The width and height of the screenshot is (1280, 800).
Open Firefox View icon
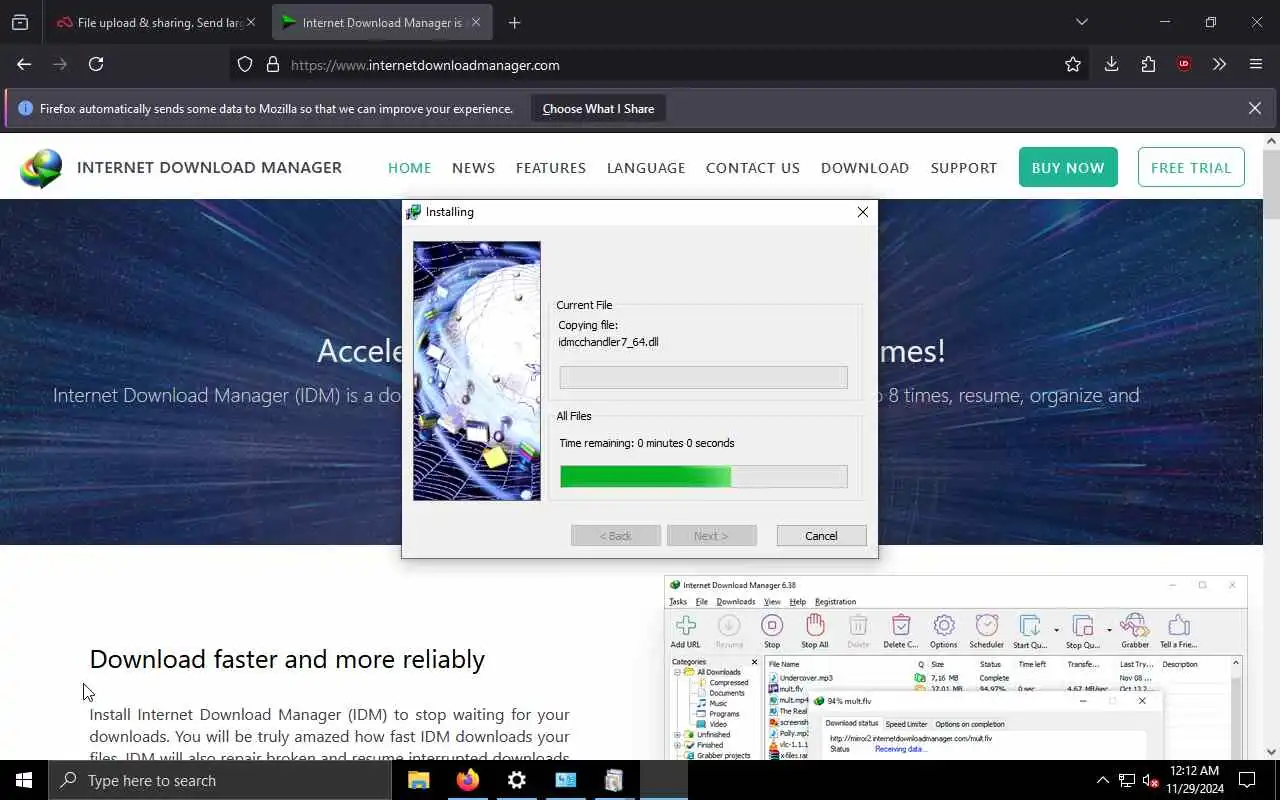(20, 22)
